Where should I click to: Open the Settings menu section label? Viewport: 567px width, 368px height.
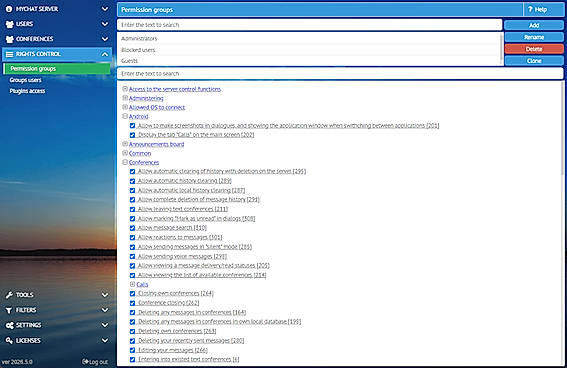coord(29,325)
